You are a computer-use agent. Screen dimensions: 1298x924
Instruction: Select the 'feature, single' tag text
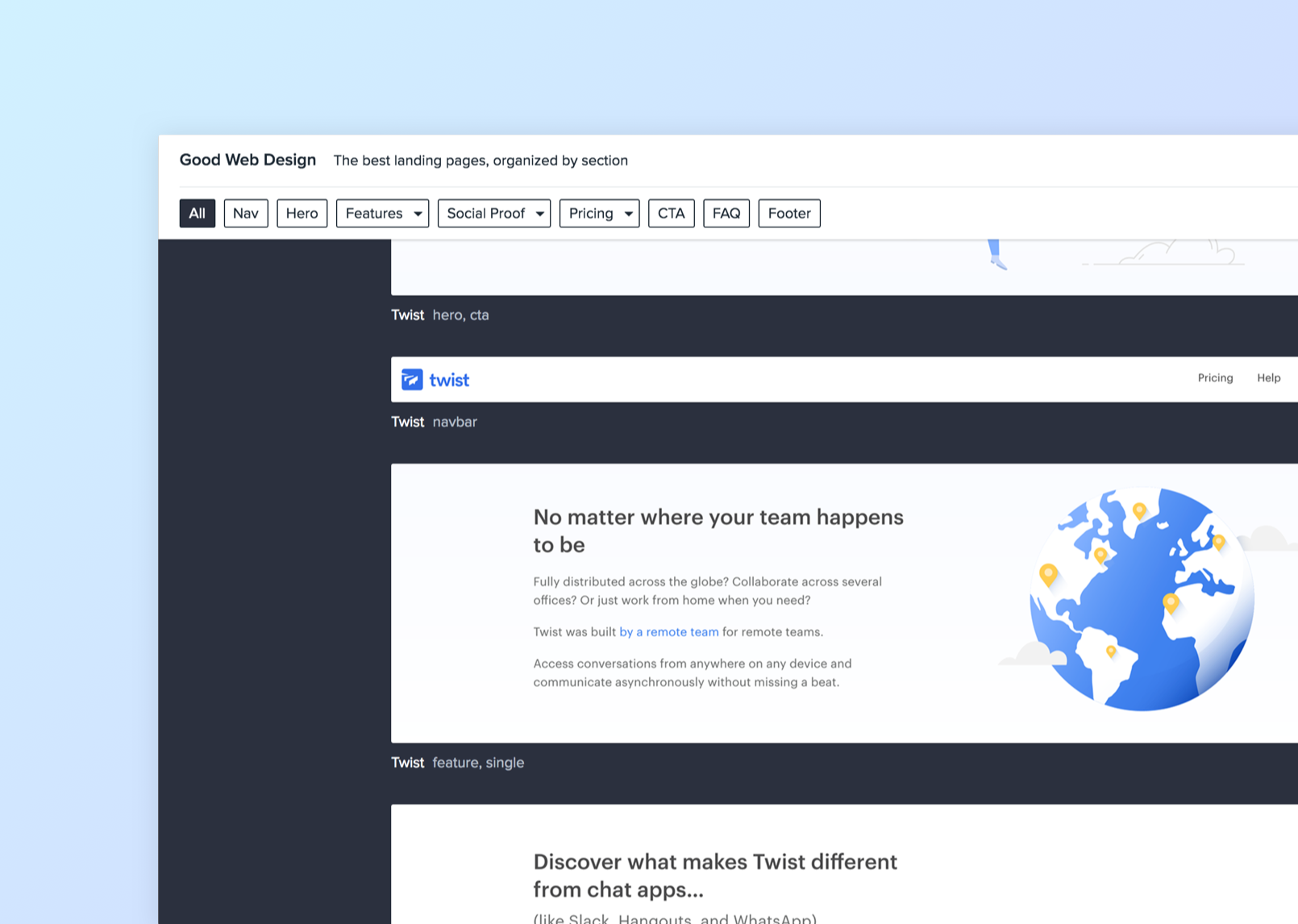[x=478, y=762]
